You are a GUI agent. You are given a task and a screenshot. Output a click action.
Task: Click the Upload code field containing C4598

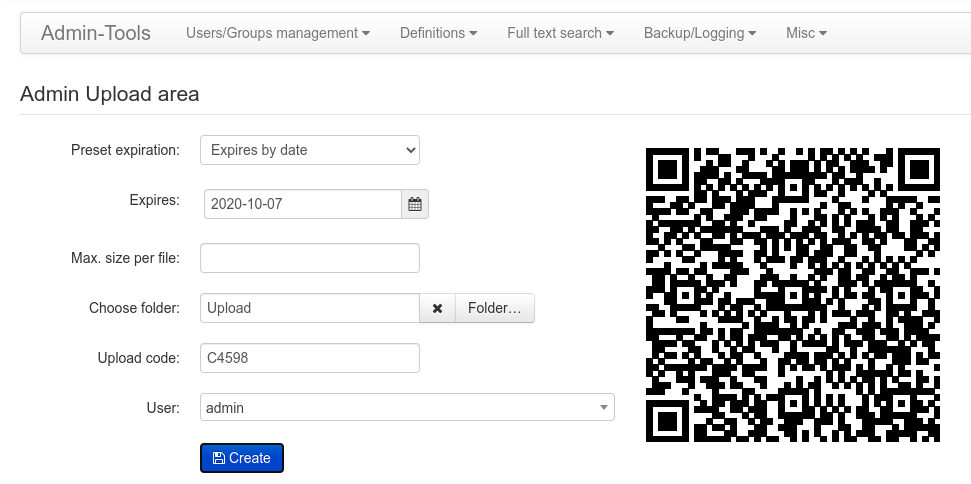click(310, 358)
